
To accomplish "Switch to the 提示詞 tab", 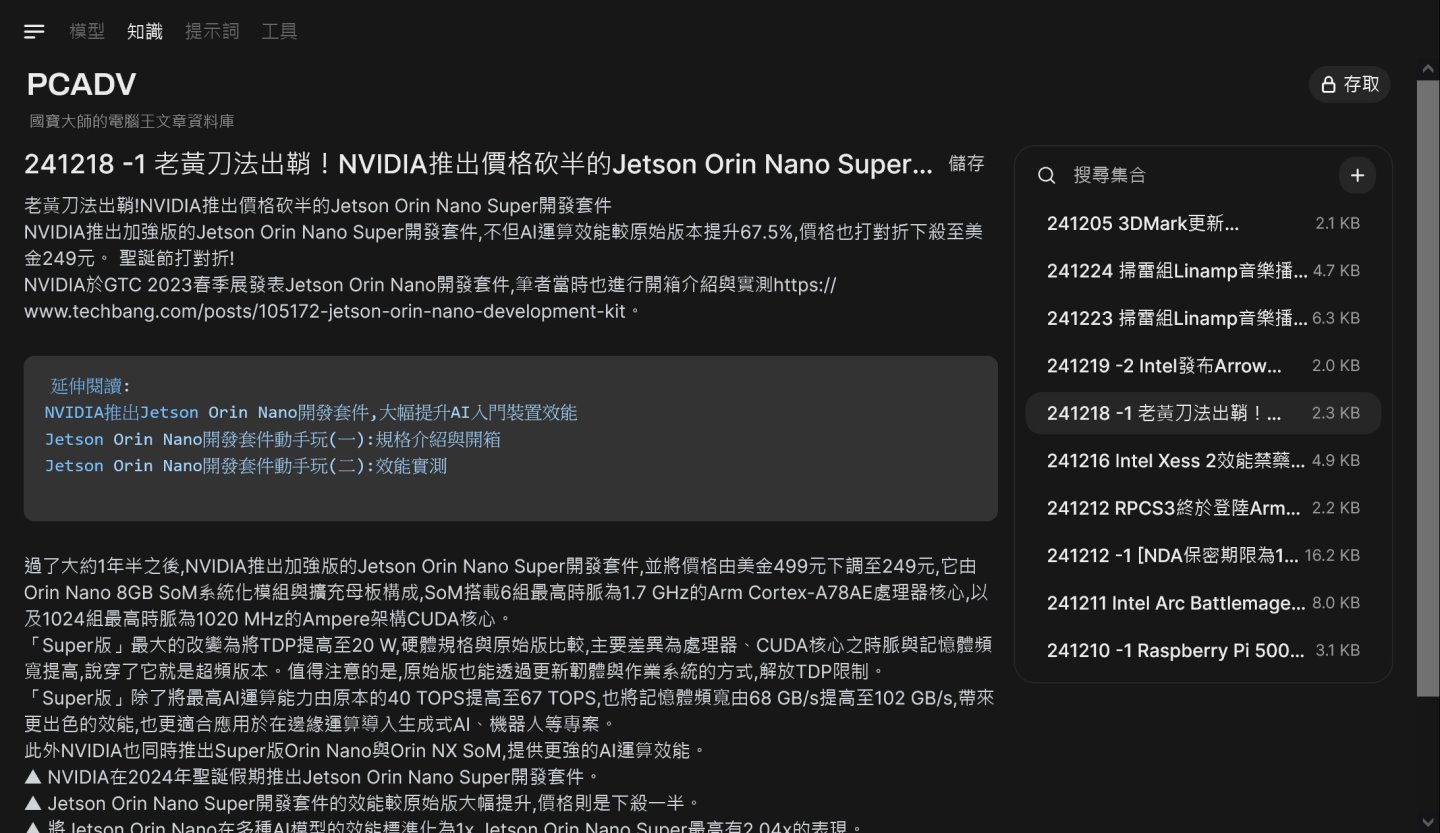I will [212, 31].
